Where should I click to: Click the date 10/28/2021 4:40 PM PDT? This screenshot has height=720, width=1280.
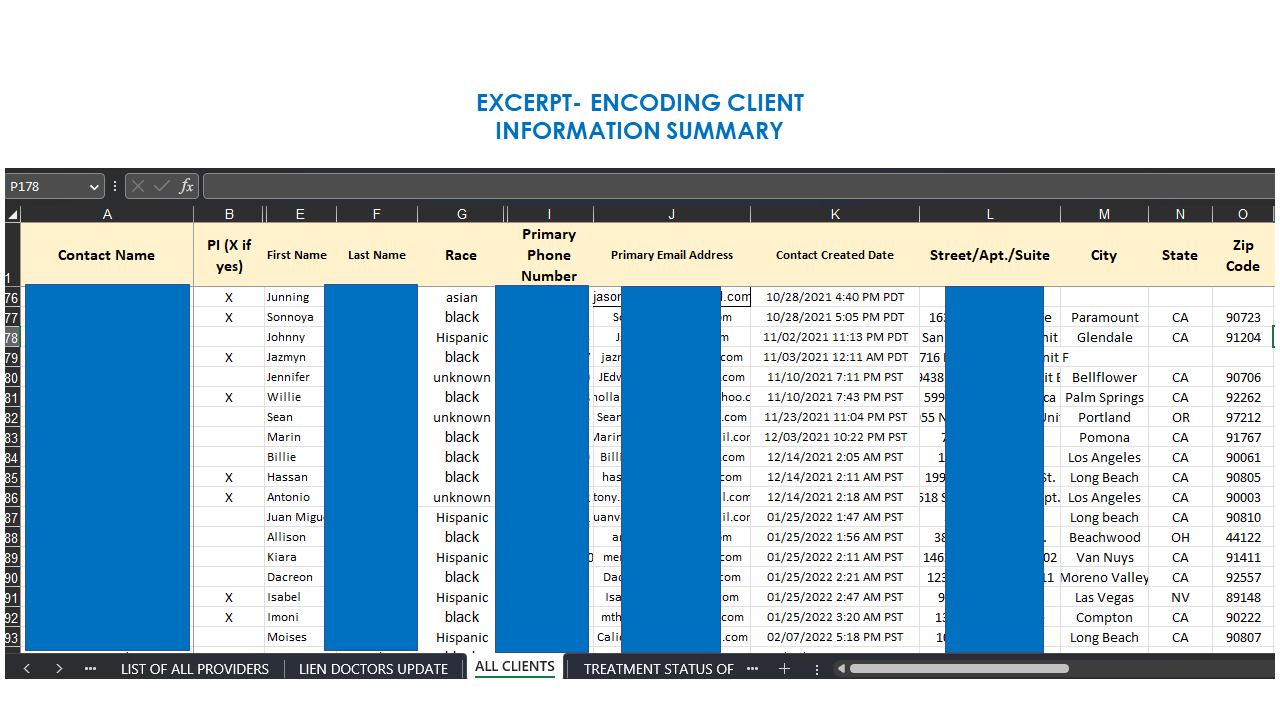[835, 297]
